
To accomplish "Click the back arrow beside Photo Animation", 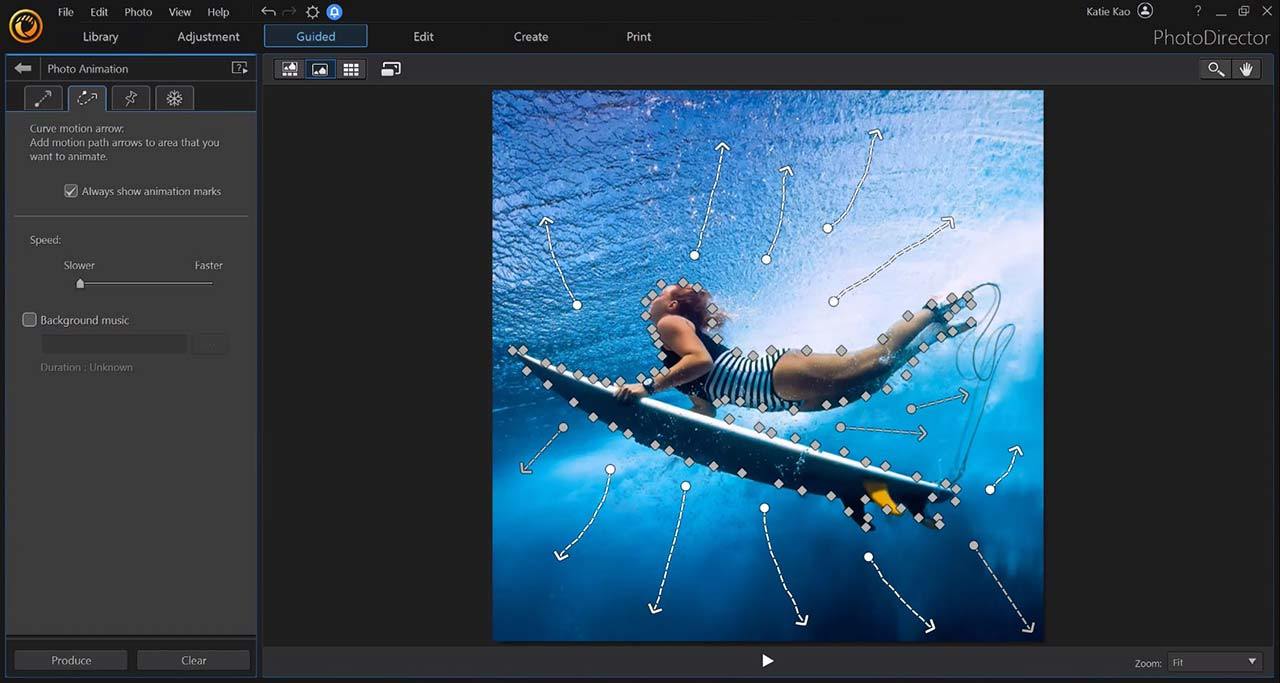I will click(23, 68).
